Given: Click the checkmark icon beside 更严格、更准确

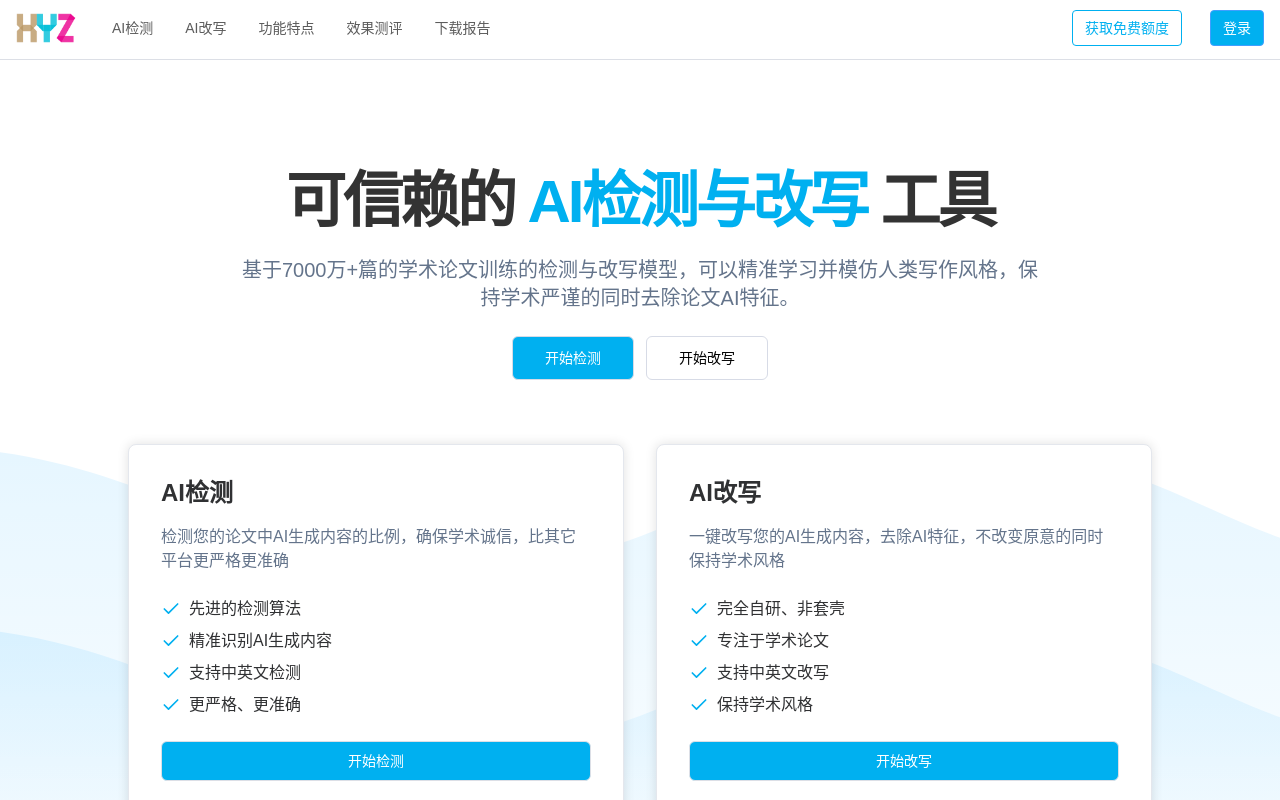Looking at the screenshot, I should tap(171, 705).
